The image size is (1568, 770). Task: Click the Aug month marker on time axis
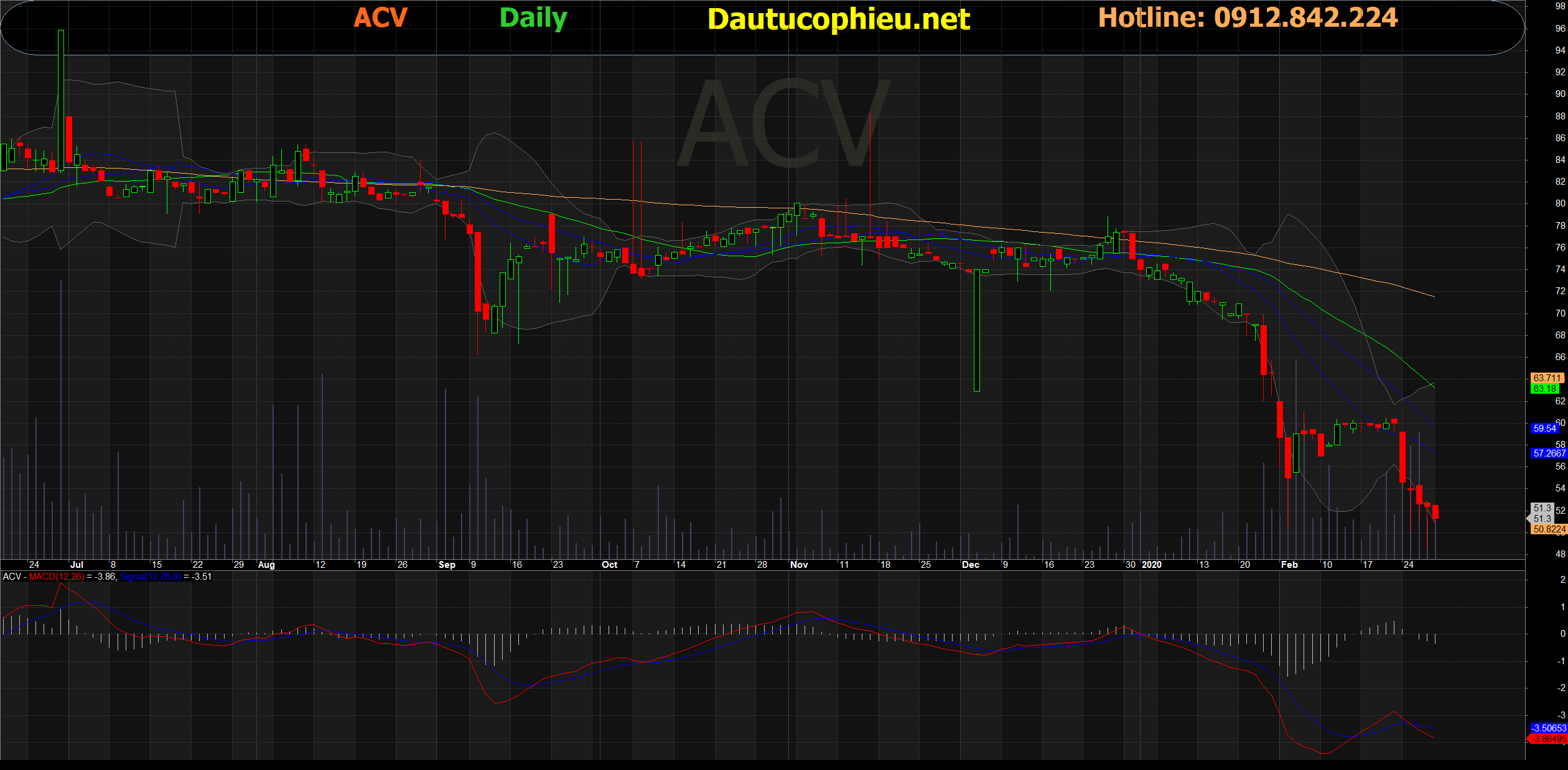point(266,565)
